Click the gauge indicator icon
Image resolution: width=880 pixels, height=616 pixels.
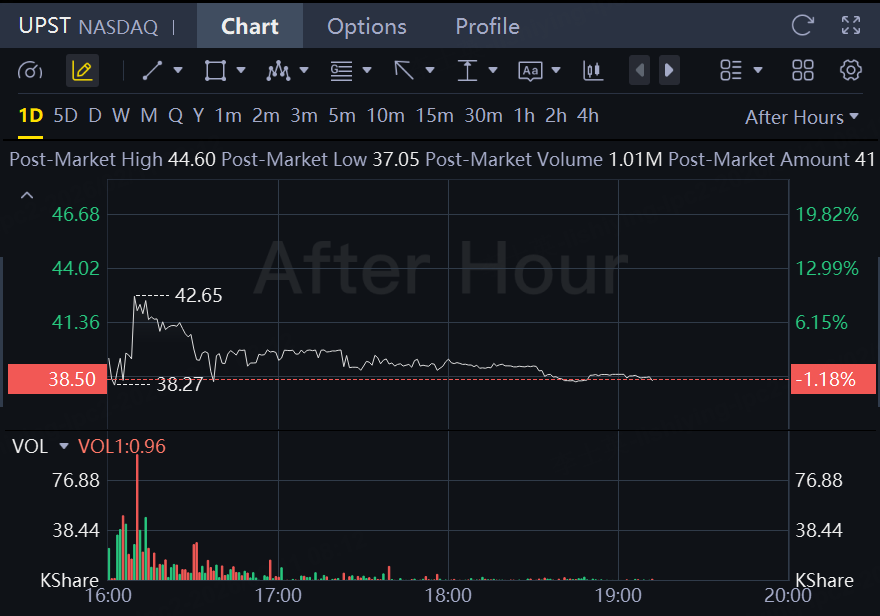pyautogui.click(x=30, y=71)
